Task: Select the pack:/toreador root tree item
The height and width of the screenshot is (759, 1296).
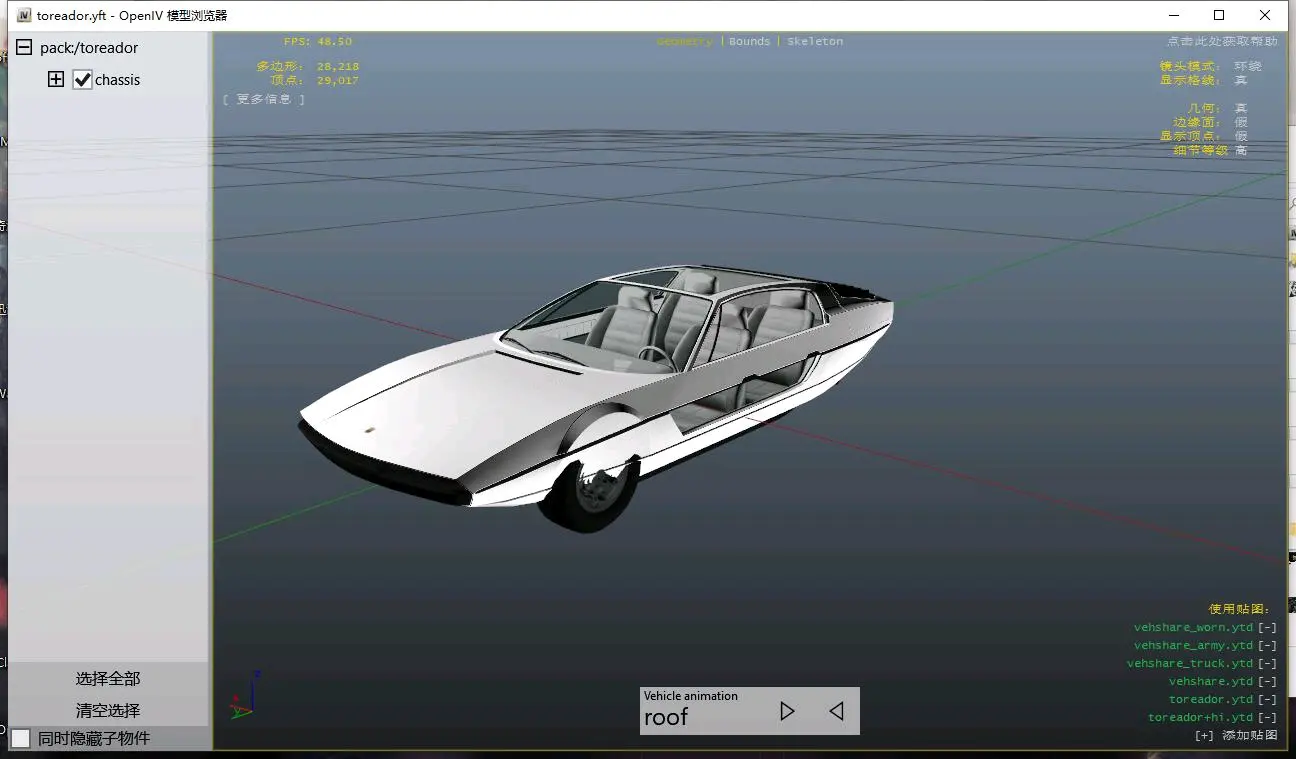Action: 89,48
